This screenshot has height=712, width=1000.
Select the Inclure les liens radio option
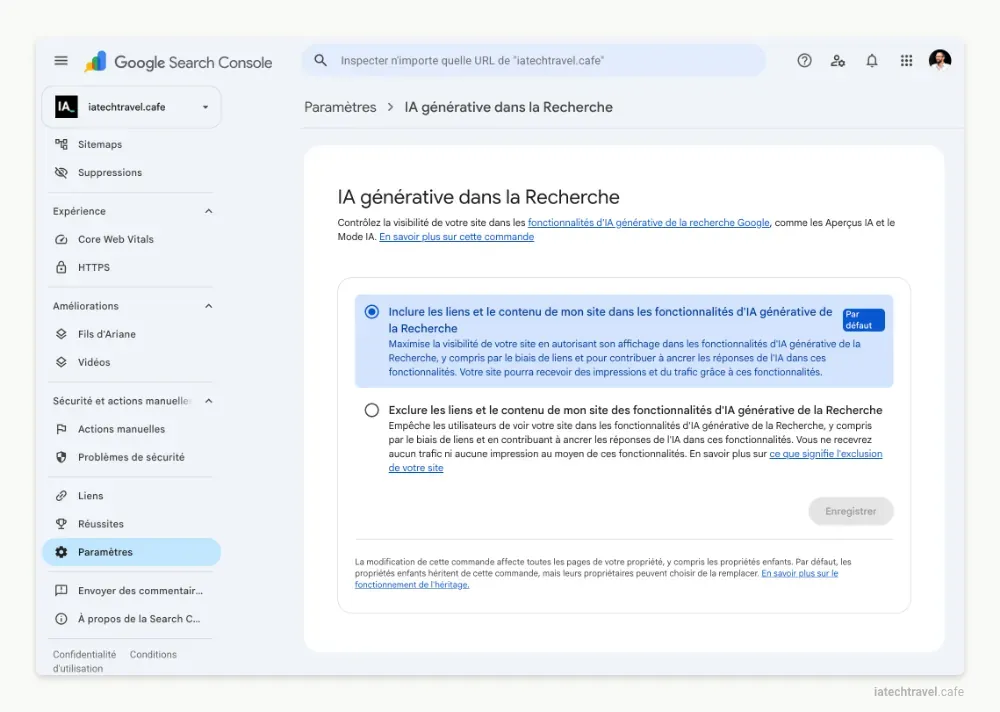click(371, 312)
